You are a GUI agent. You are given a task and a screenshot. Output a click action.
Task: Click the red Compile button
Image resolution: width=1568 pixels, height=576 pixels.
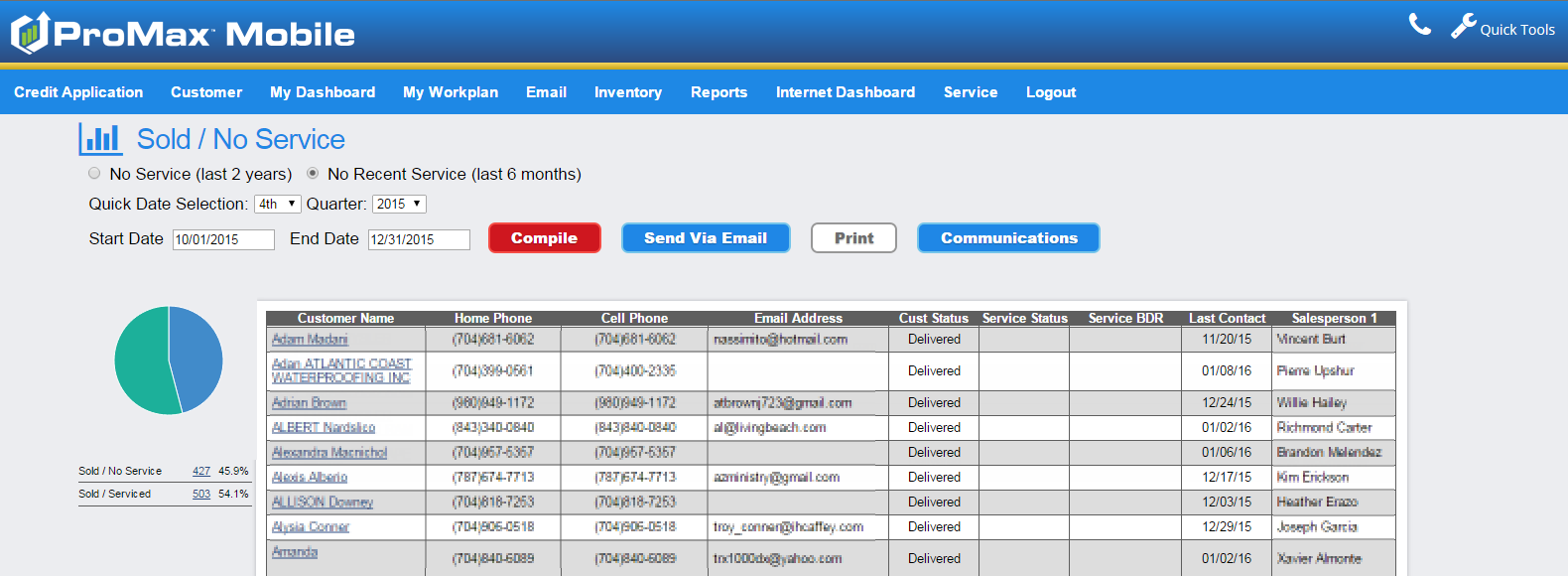pos(545,238)
